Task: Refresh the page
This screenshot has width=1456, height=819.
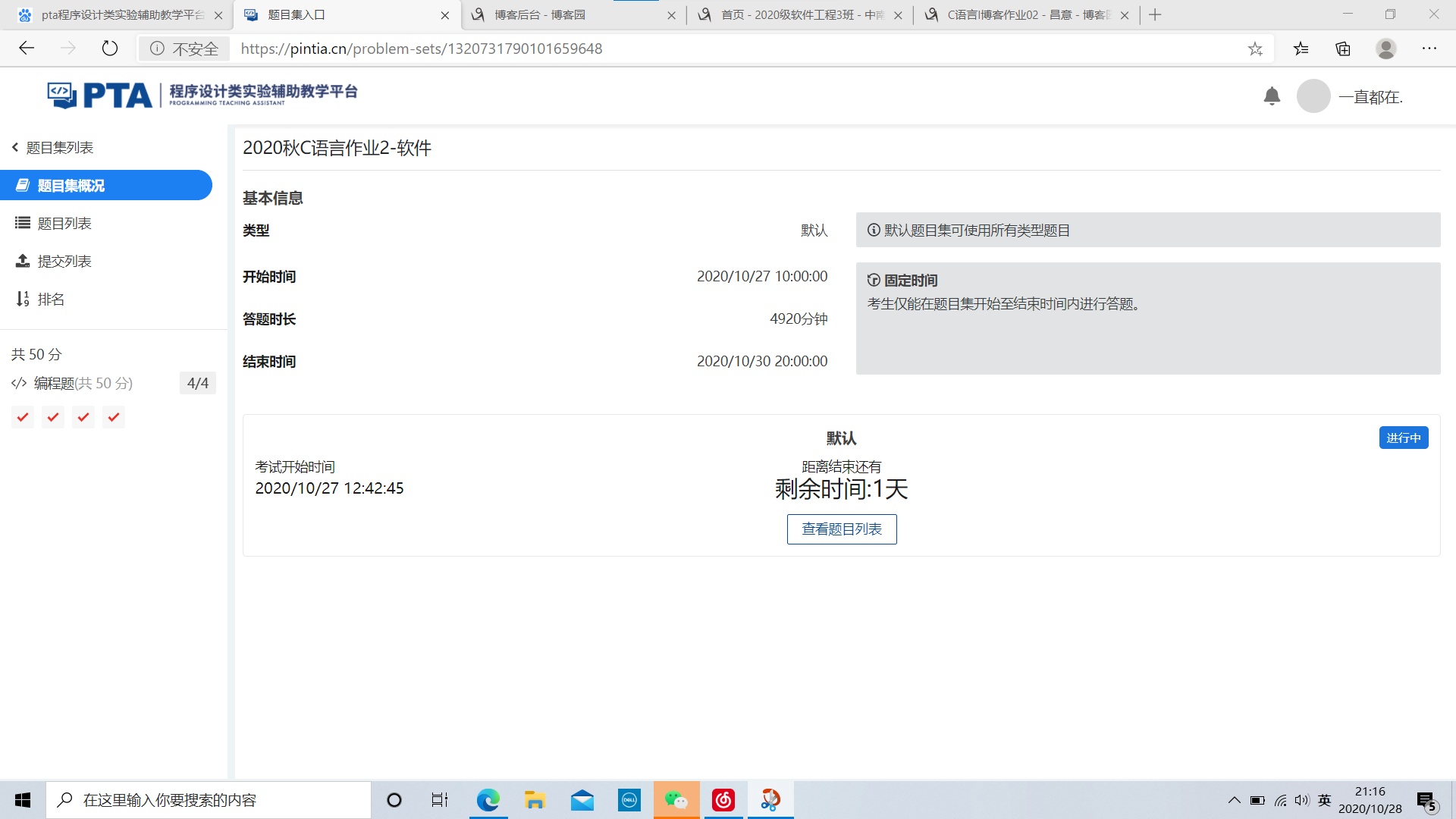Action: click(x=110, y=49)
